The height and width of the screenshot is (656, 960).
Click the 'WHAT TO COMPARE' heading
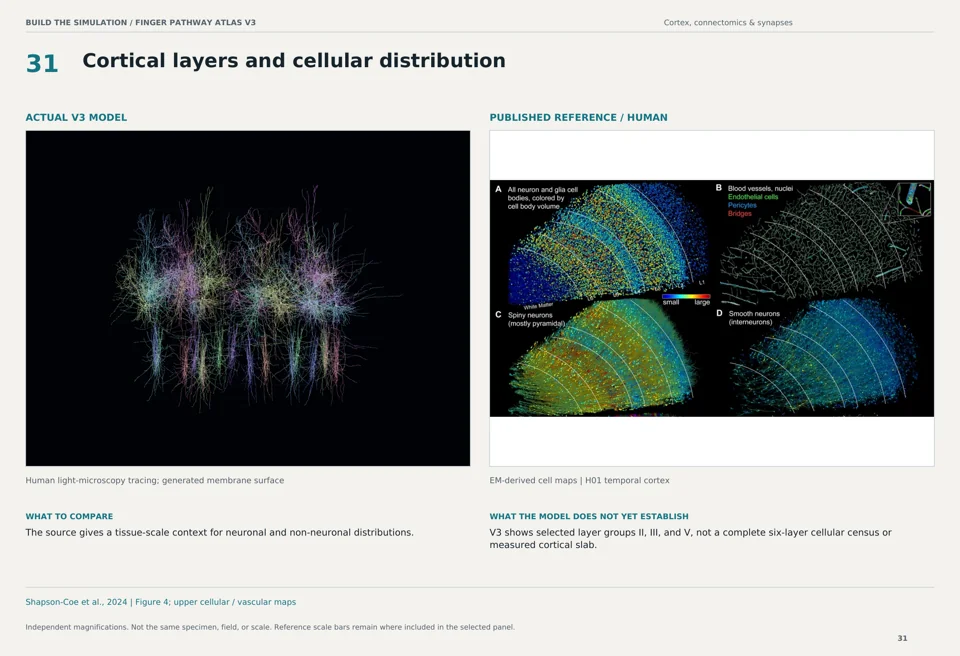[69, 516]
